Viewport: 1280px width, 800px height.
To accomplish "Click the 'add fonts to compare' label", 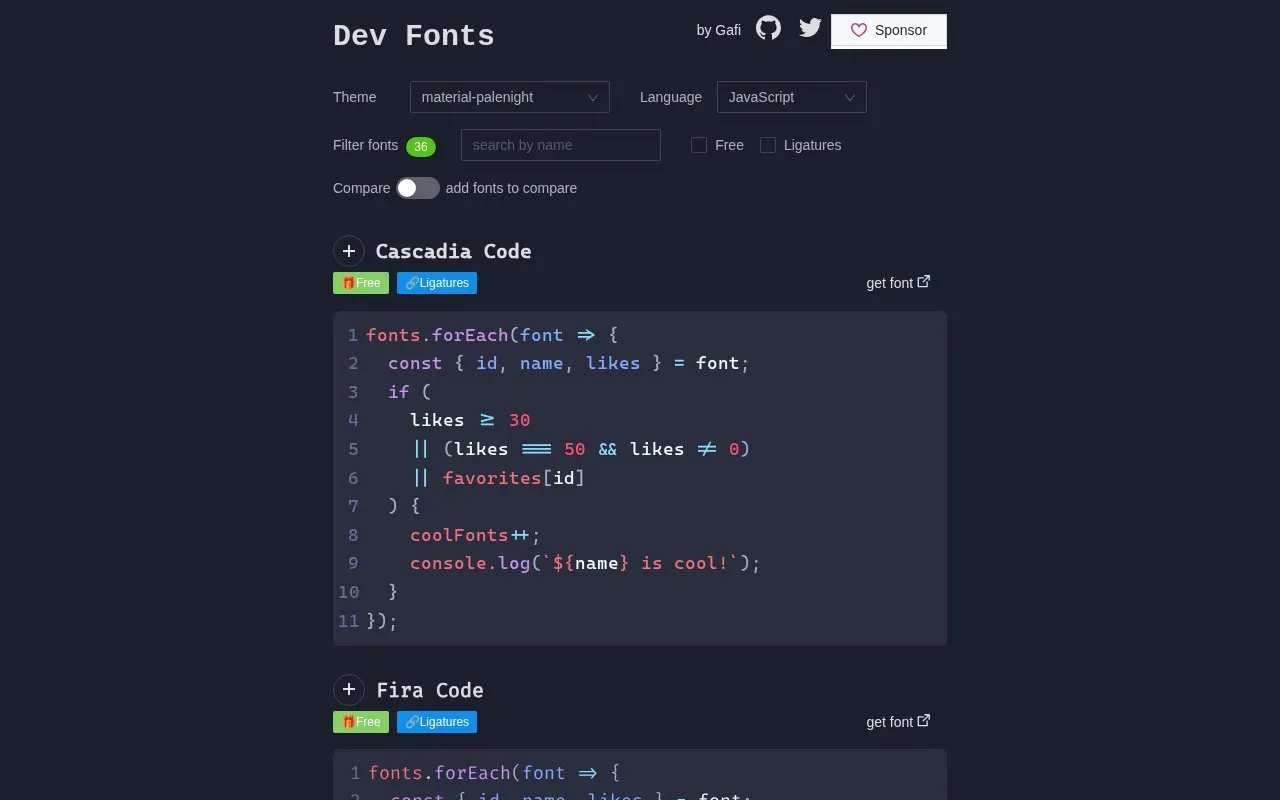I will pos(511,188).
